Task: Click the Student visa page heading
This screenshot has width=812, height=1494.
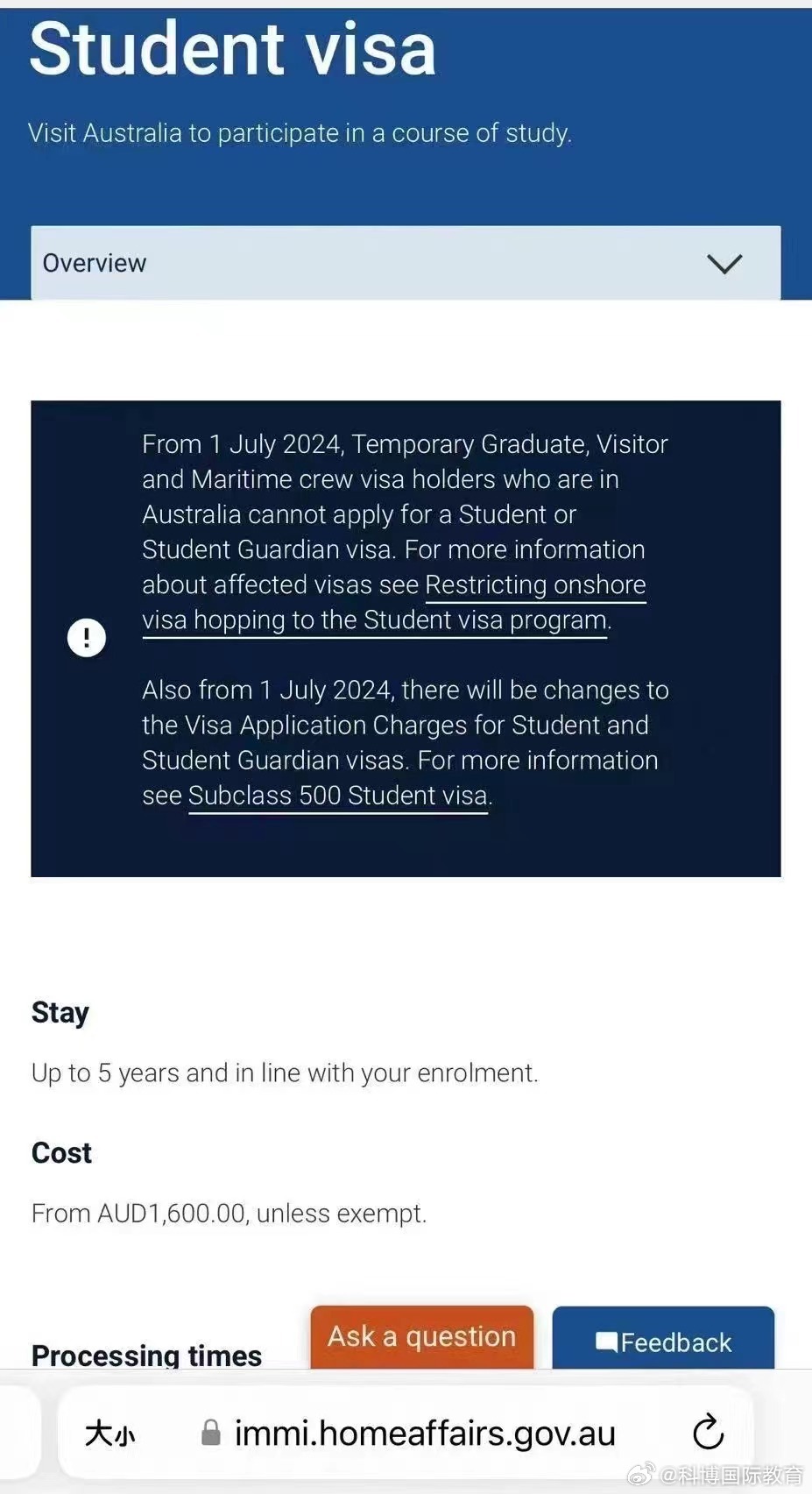Action: click(233, 49)
